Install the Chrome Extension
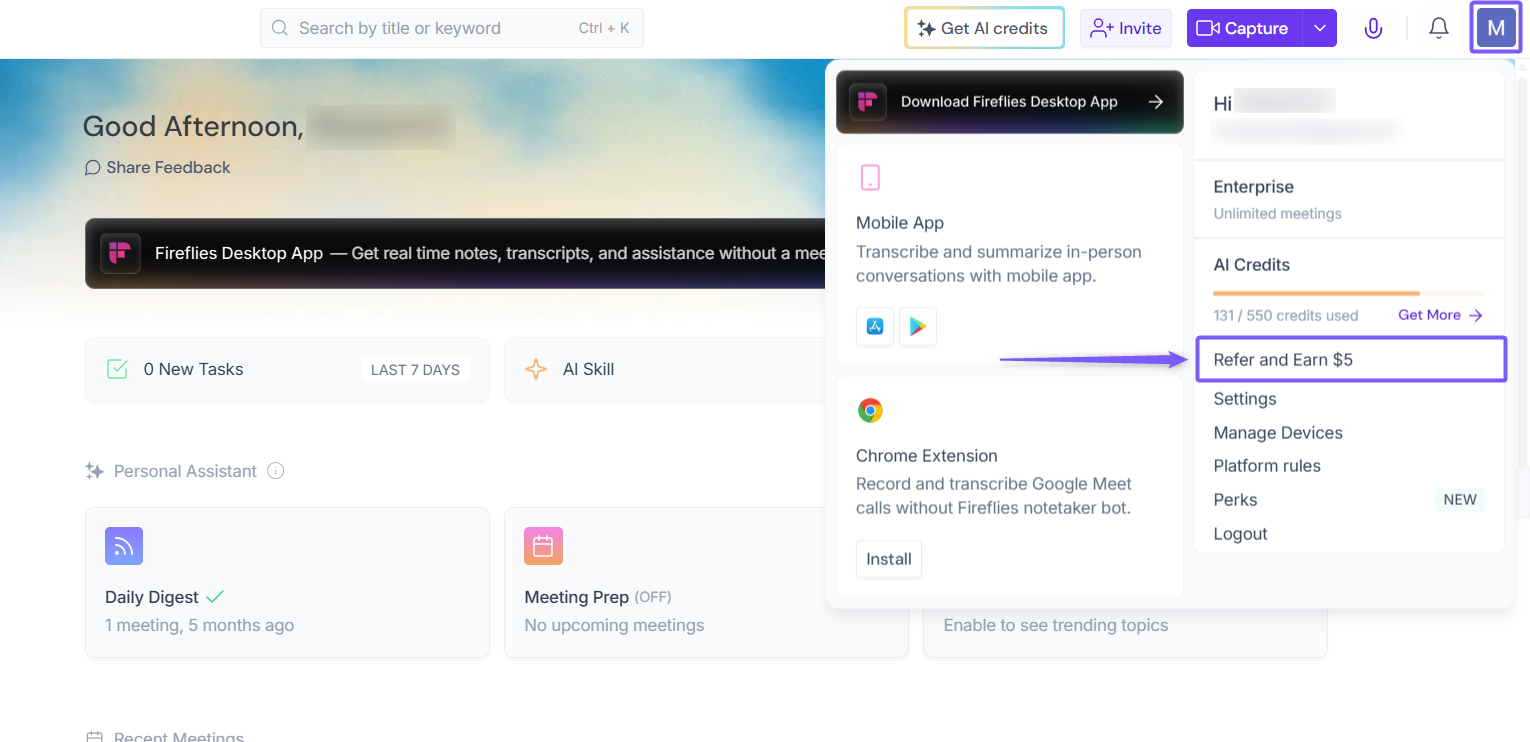The width and height of the screenshot is (1530, 742). click(889, 559)
